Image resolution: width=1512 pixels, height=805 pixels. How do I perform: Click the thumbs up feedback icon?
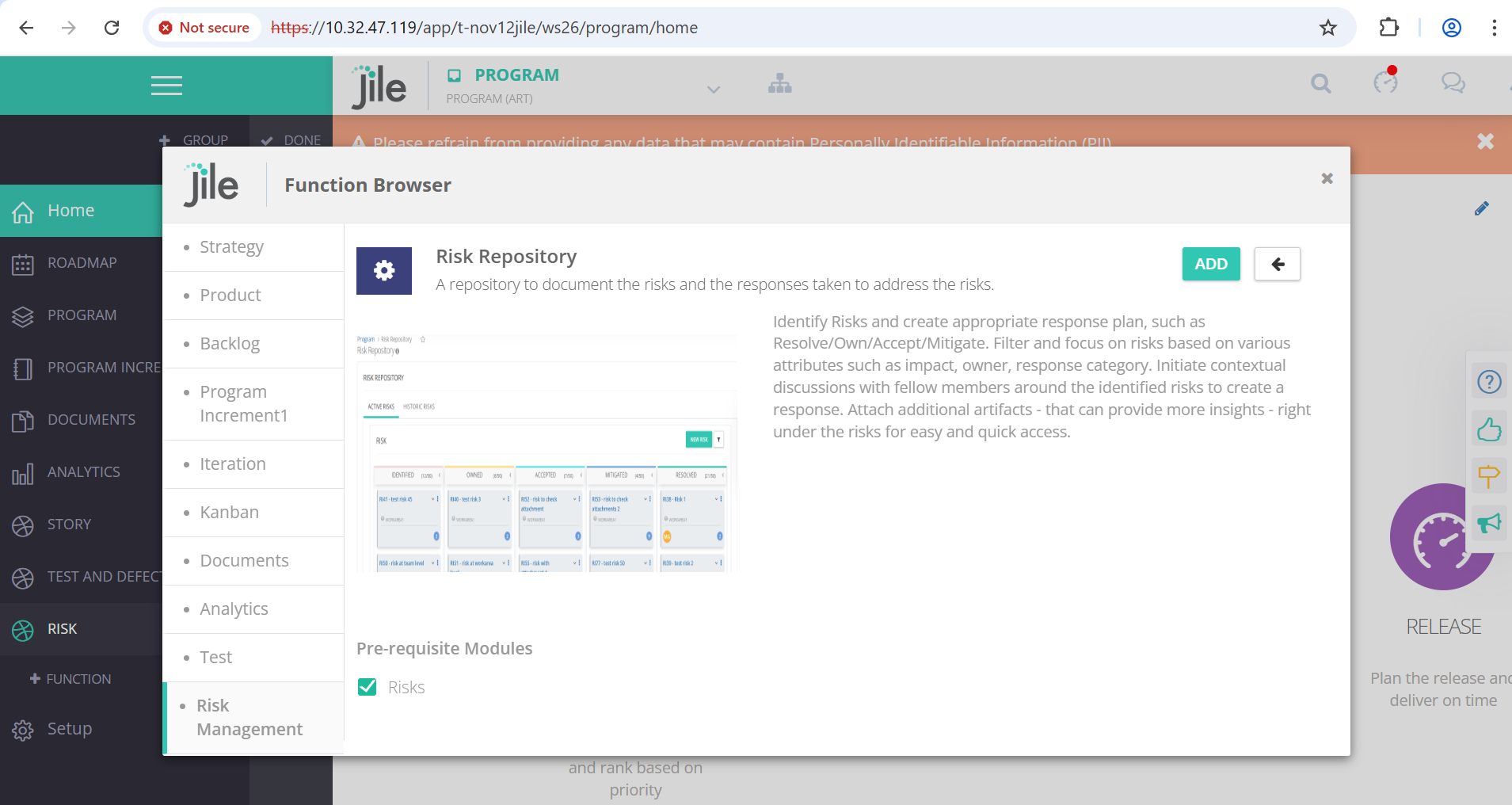pyautogui.click(x=1489, y=430)
